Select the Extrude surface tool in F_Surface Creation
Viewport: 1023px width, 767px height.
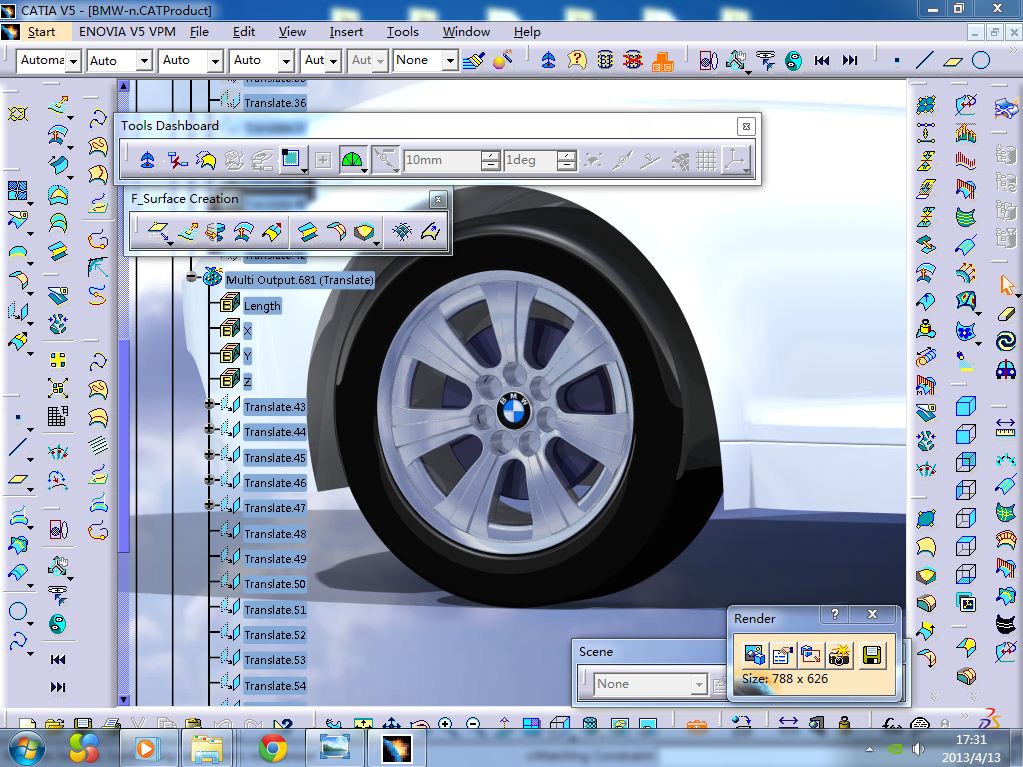click(187, 232)
